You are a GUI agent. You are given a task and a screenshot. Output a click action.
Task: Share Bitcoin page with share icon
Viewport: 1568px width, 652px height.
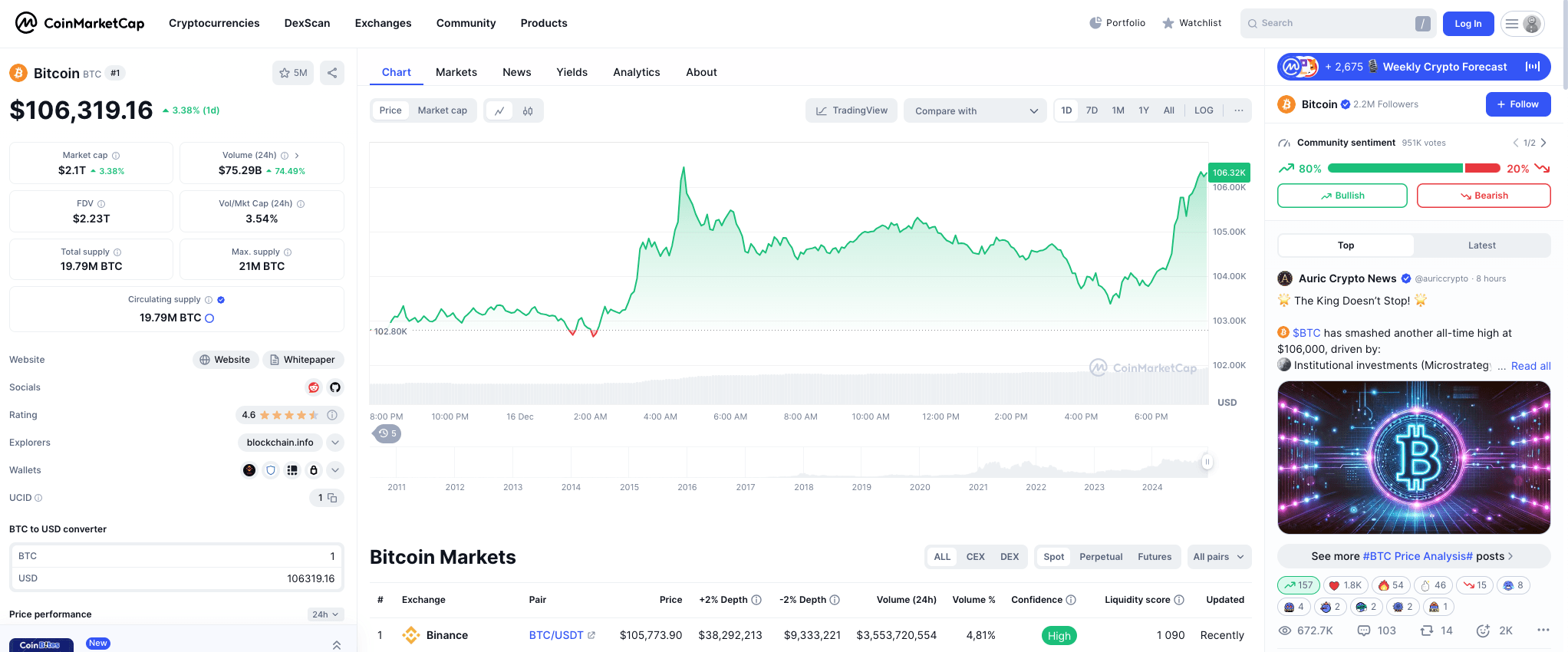(x=332, y=73)
